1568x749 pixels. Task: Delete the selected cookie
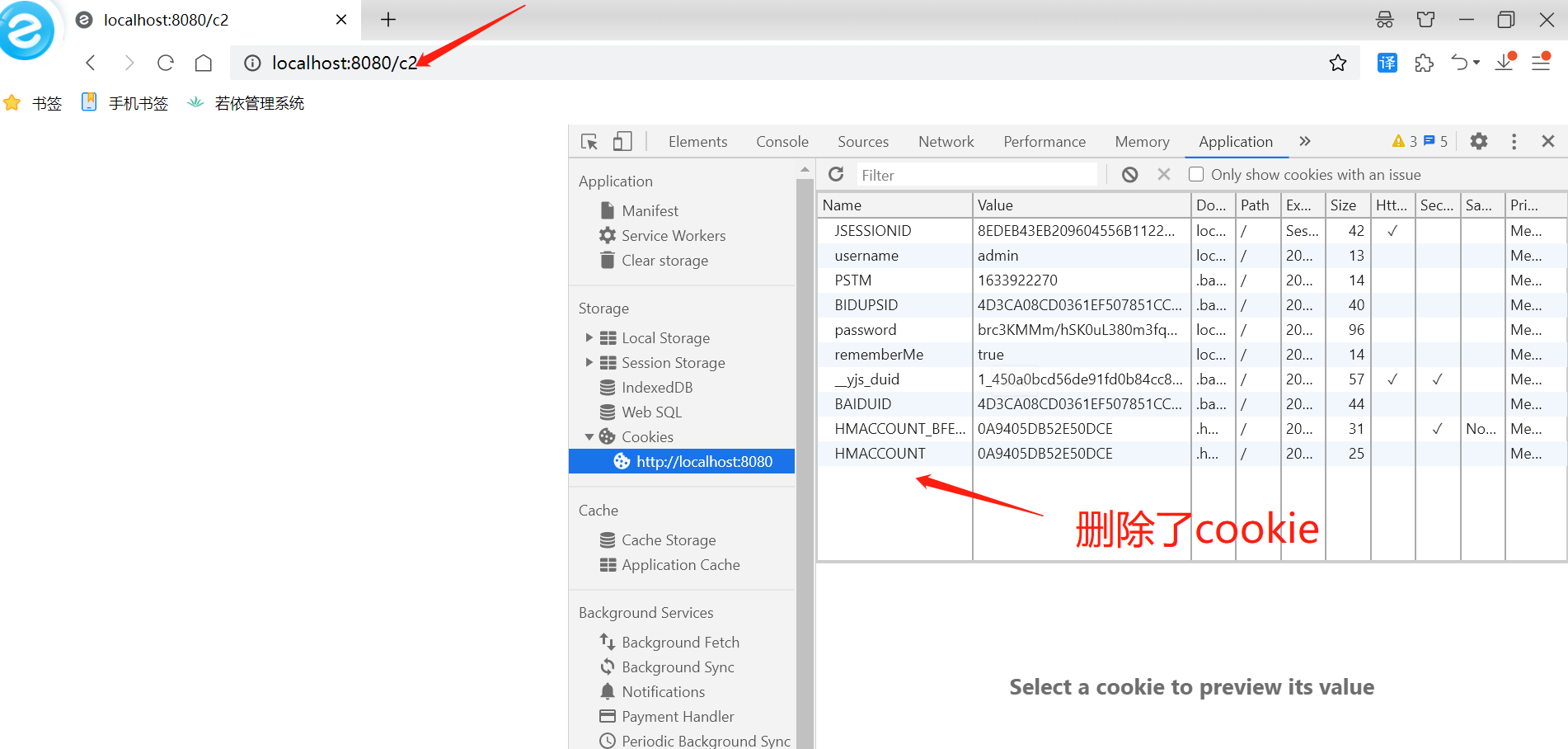coord(1164,174)
